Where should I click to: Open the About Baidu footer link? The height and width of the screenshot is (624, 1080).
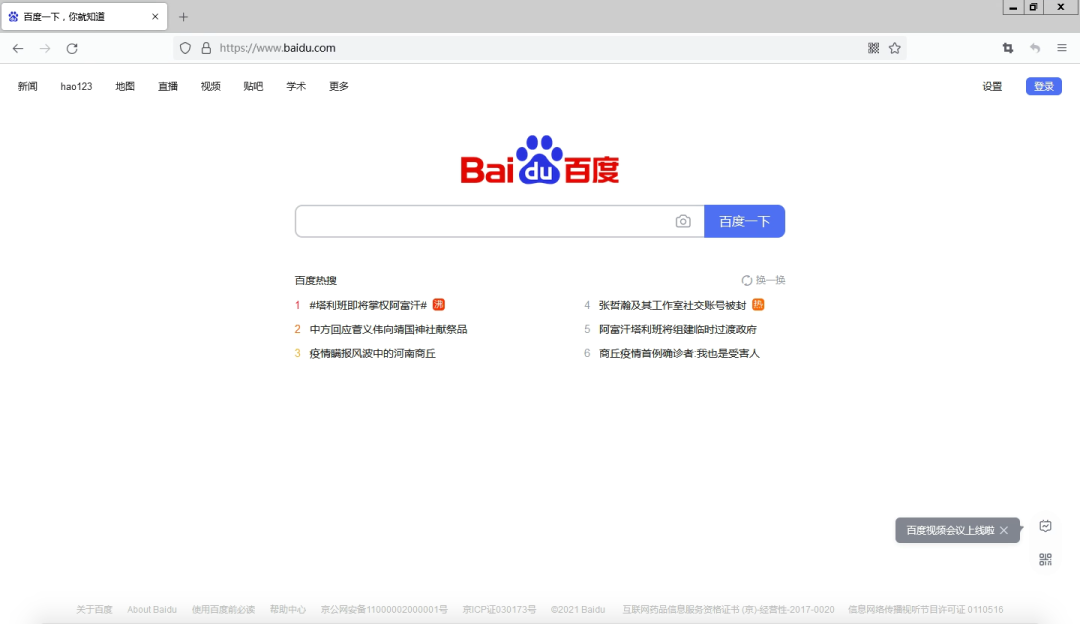[x=152, y=610]
